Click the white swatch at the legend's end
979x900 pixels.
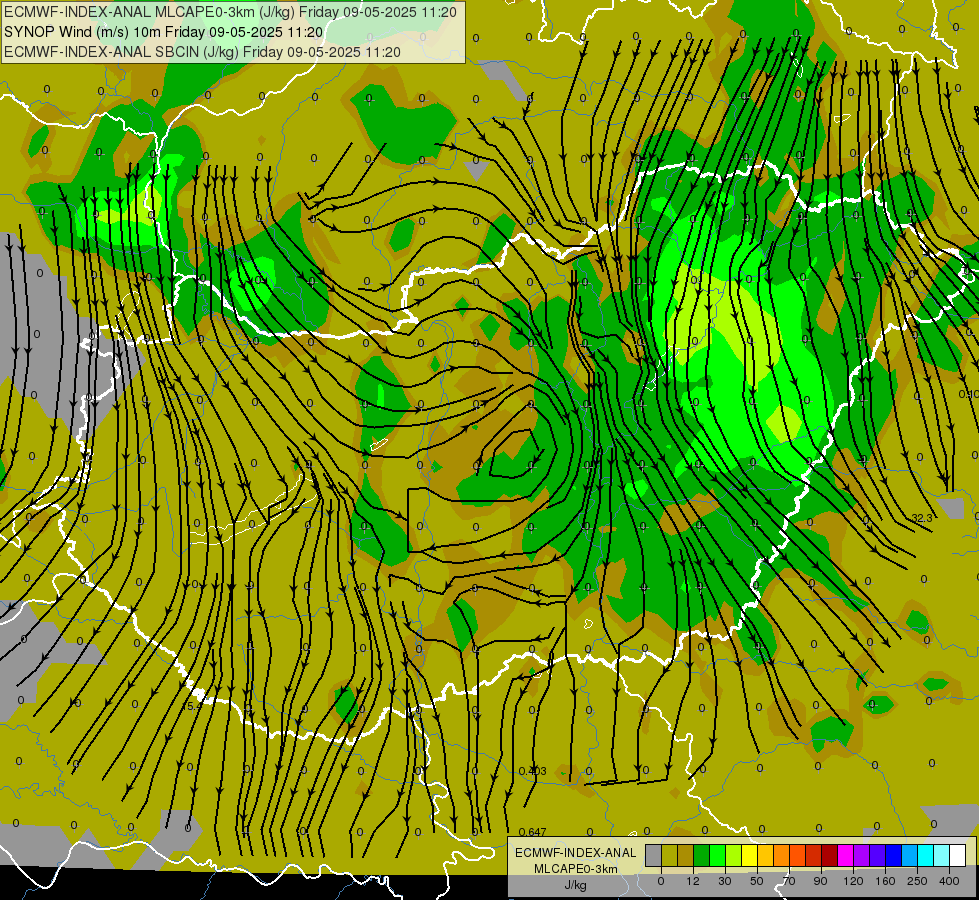[x=958, y=856]
